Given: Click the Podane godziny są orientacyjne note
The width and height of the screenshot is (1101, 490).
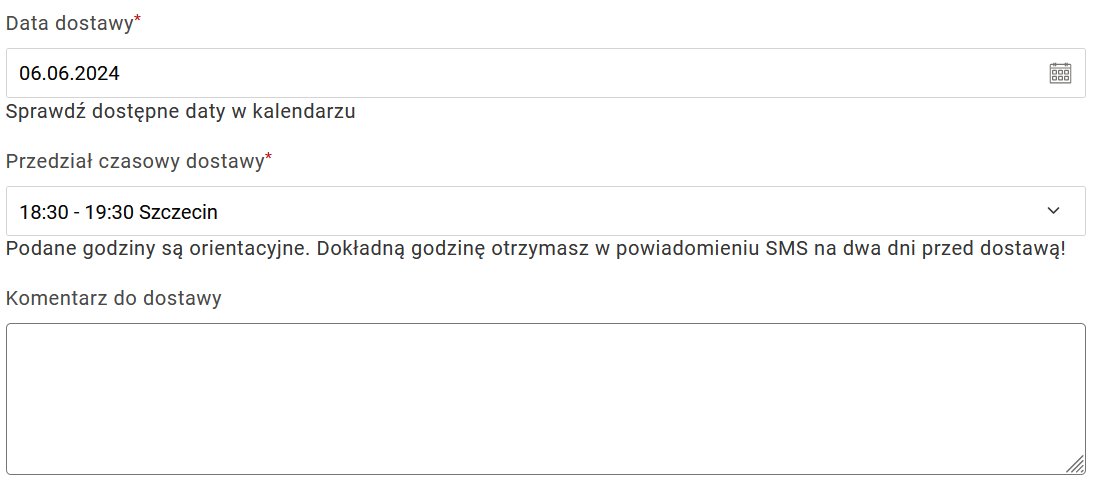Looking at the screenshot, I should [x=536, y=249].
